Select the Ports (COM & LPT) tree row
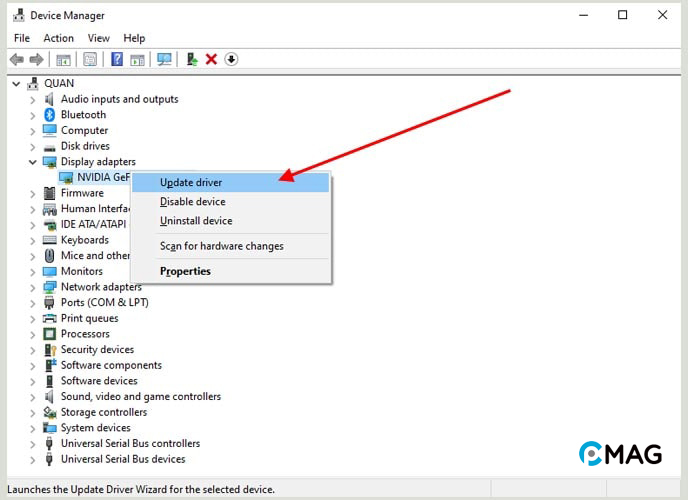This screenshot has width=688, height=500. pyautogui.click(x=104, y=303)
